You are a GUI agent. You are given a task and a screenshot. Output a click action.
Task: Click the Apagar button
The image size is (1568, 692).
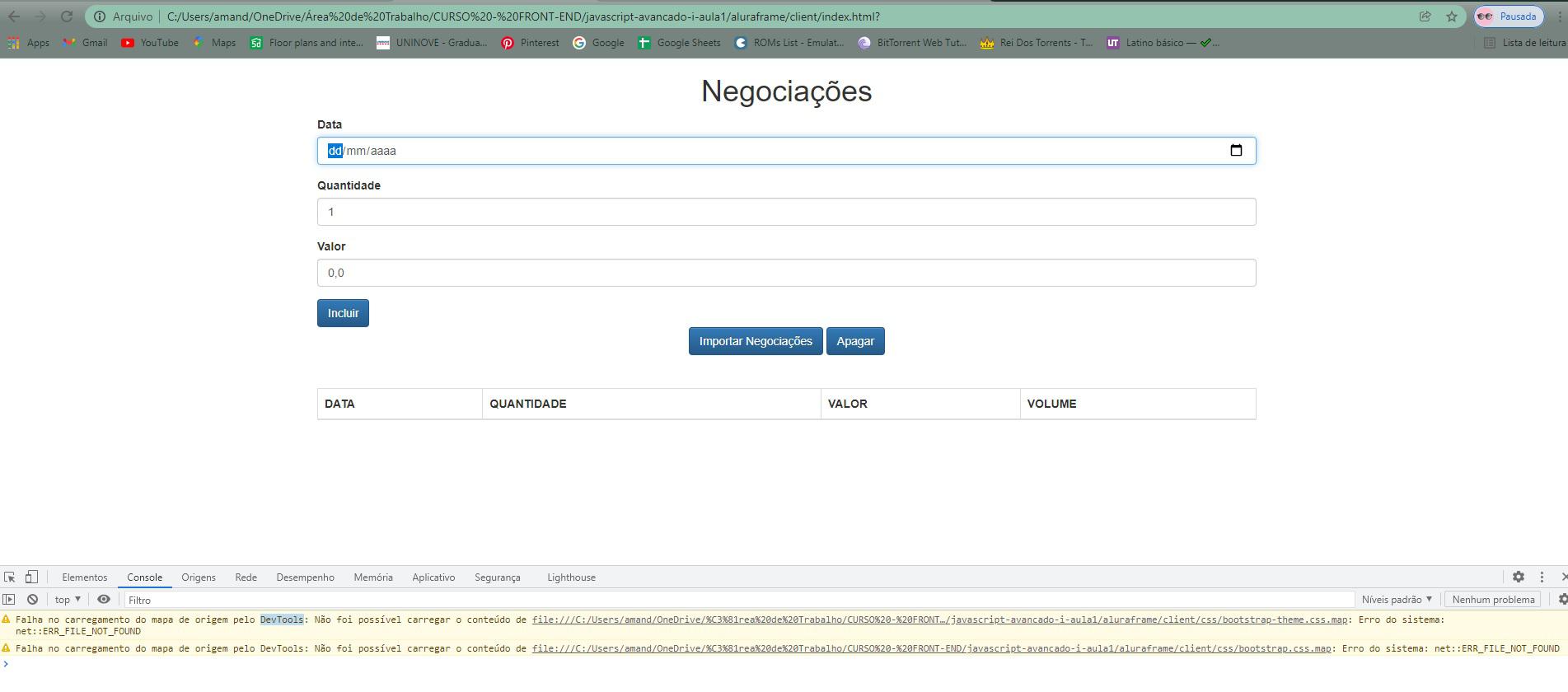coord(855,341)
